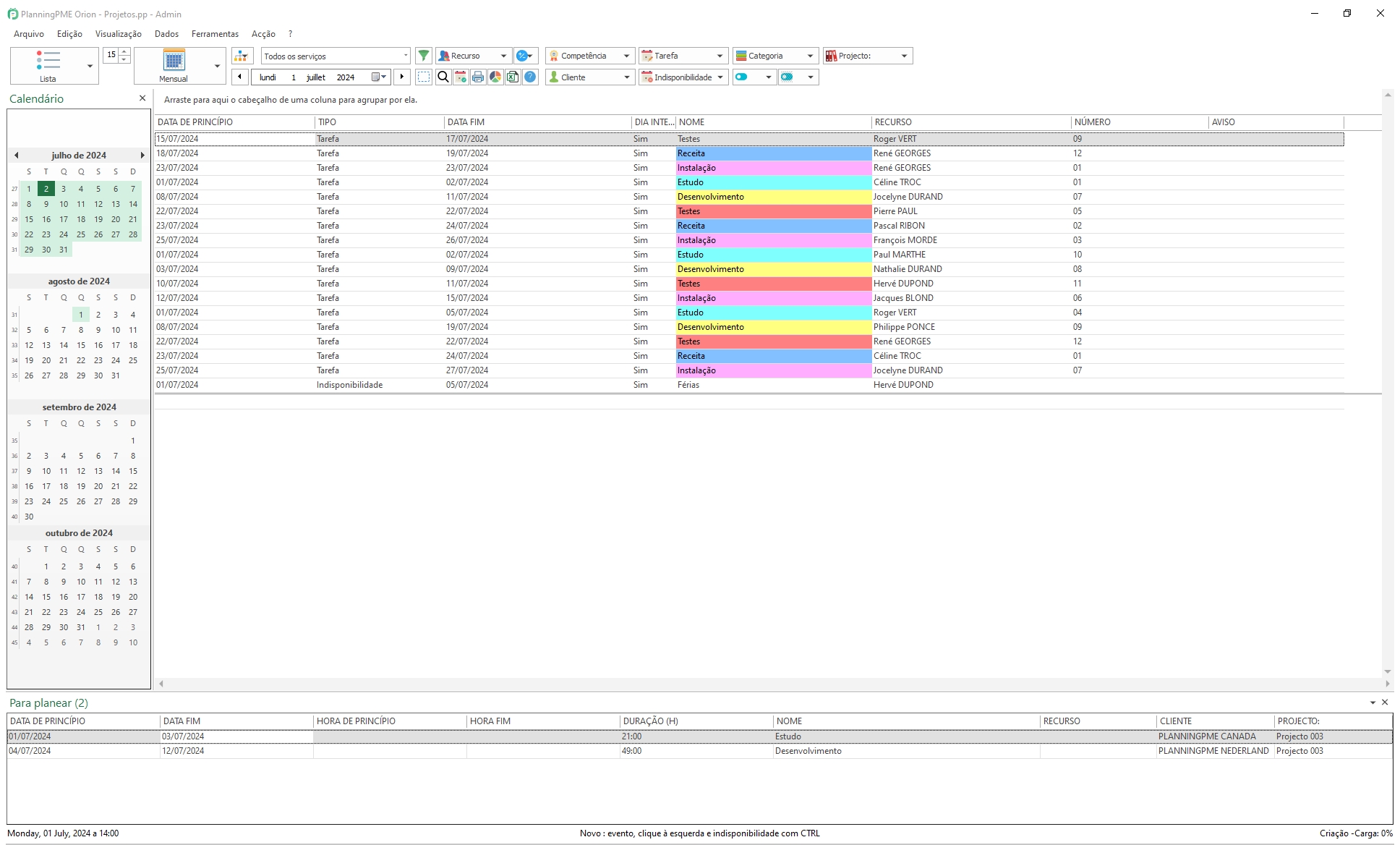Screen dimensions: 1400x845
Task: Open the ? help menu
Action: tap(290, 34)
